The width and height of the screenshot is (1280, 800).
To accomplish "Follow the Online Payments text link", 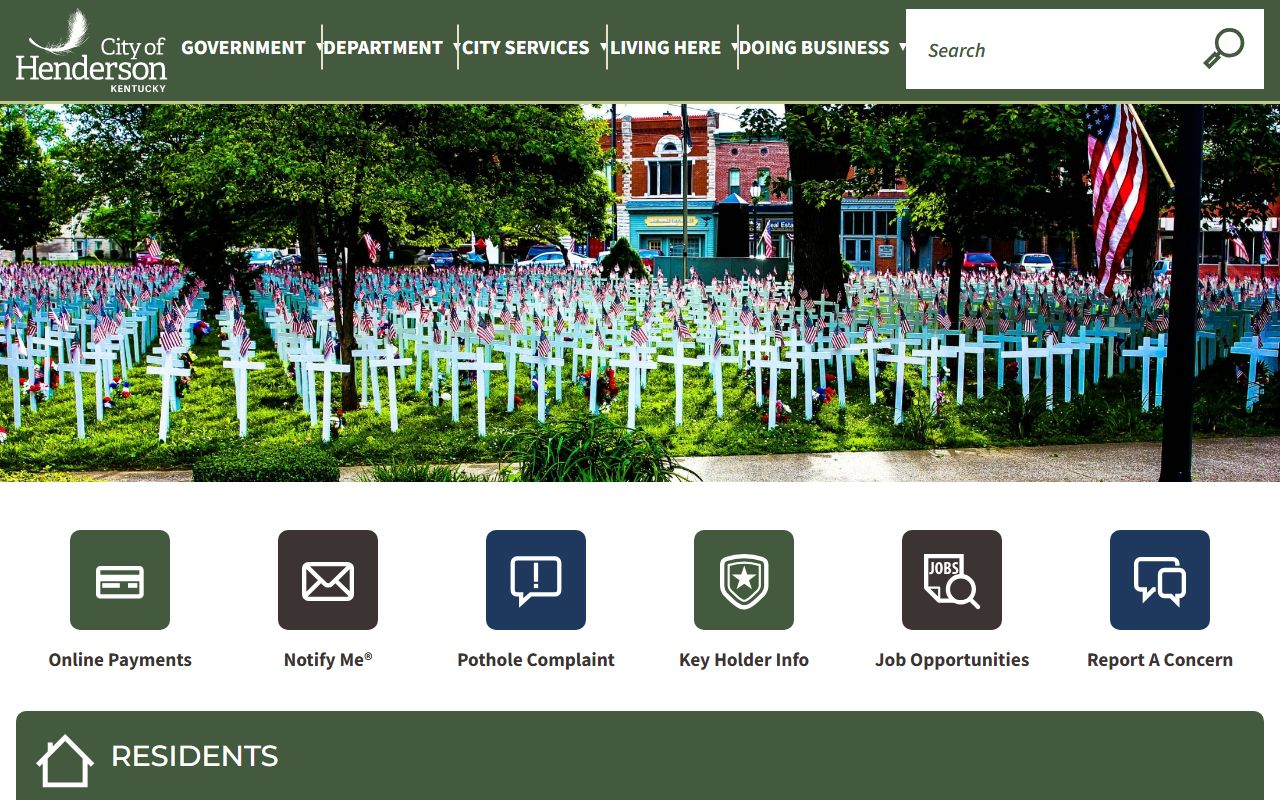I will coord(120,660).
